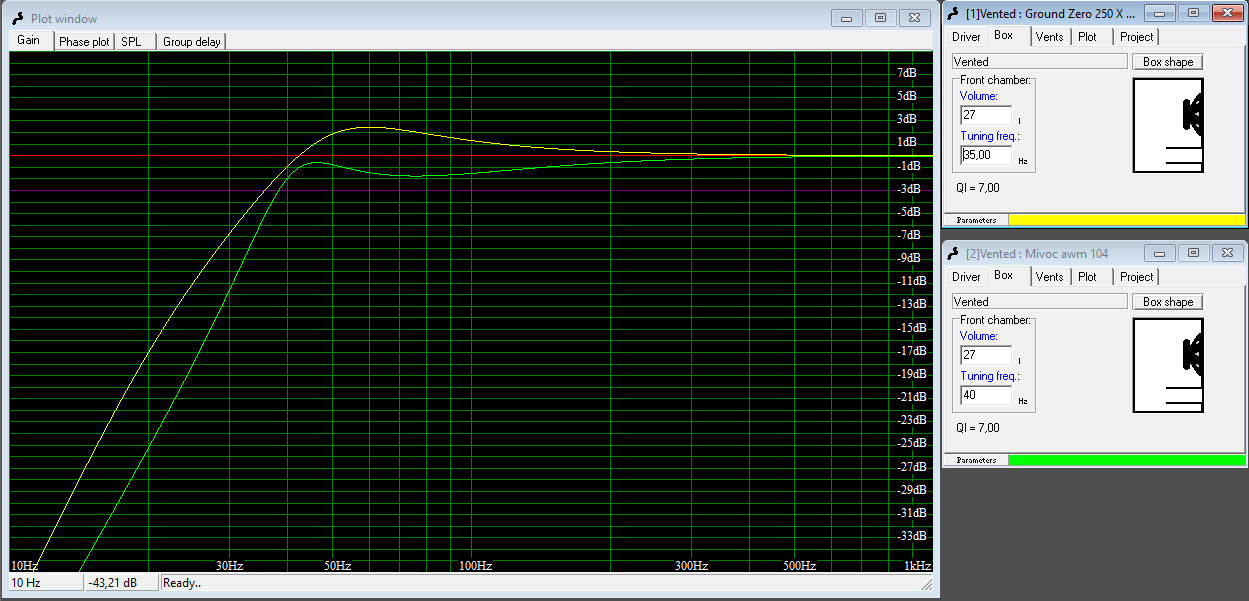Open Driver tab in Mivoc awm 104 window
1249x601 pixels.
coord(966,277)
